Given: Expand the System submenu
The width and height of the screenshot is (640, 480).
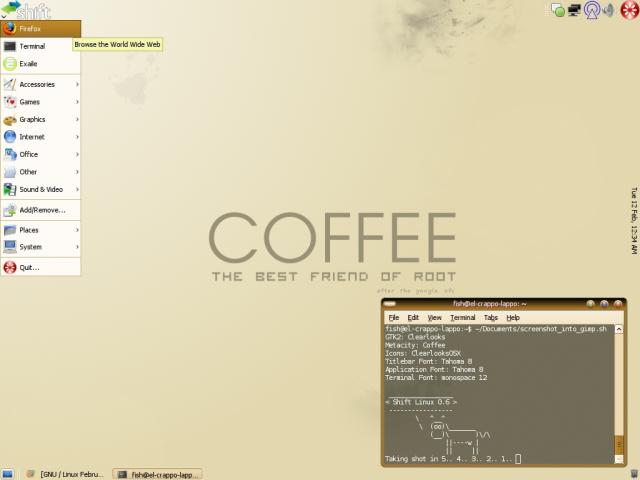Looking at the screenshot, I should pos(40,247).
